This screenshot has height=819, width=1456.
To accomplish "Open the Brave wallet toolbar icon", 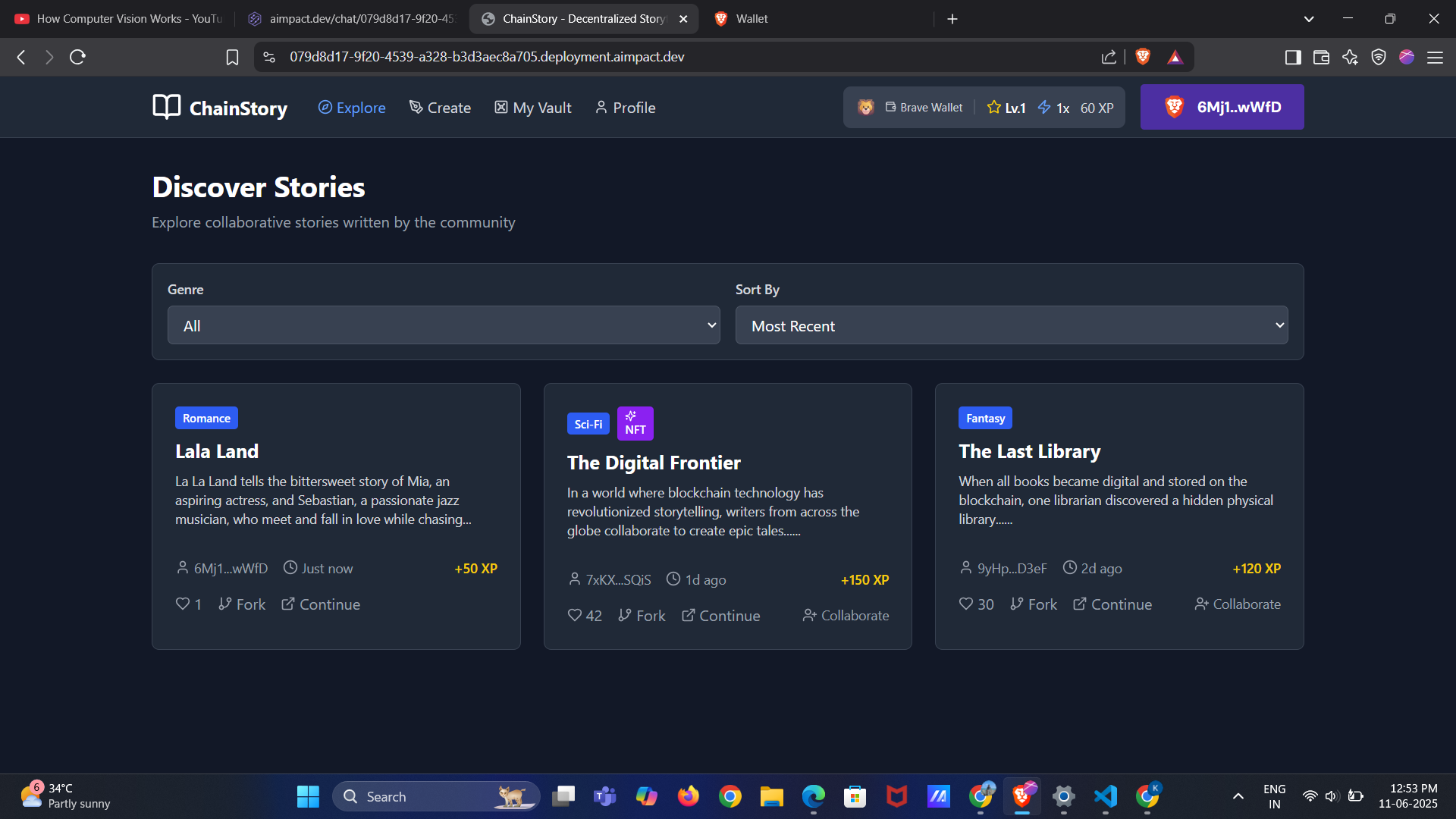I will point(1321,57).
